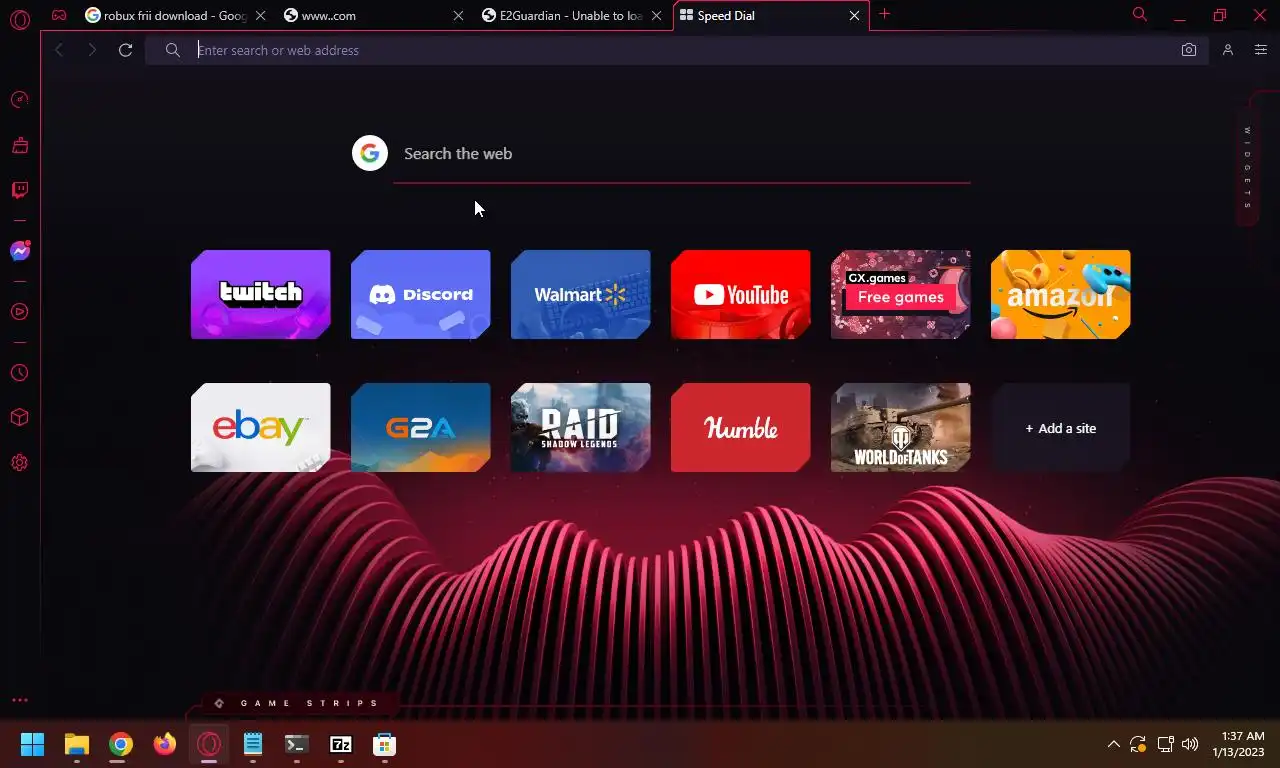
Task: Open GX Corner gamepad icon
Action: click(59, 15)
